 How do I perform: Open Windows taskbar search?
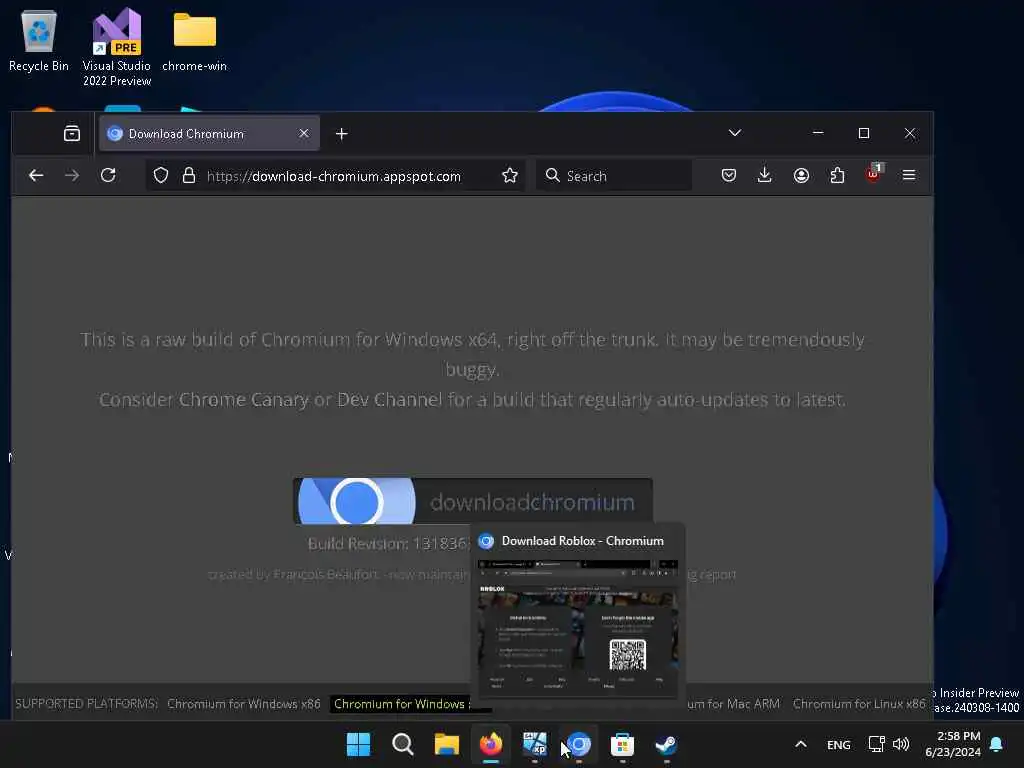[x=402, y=744]
